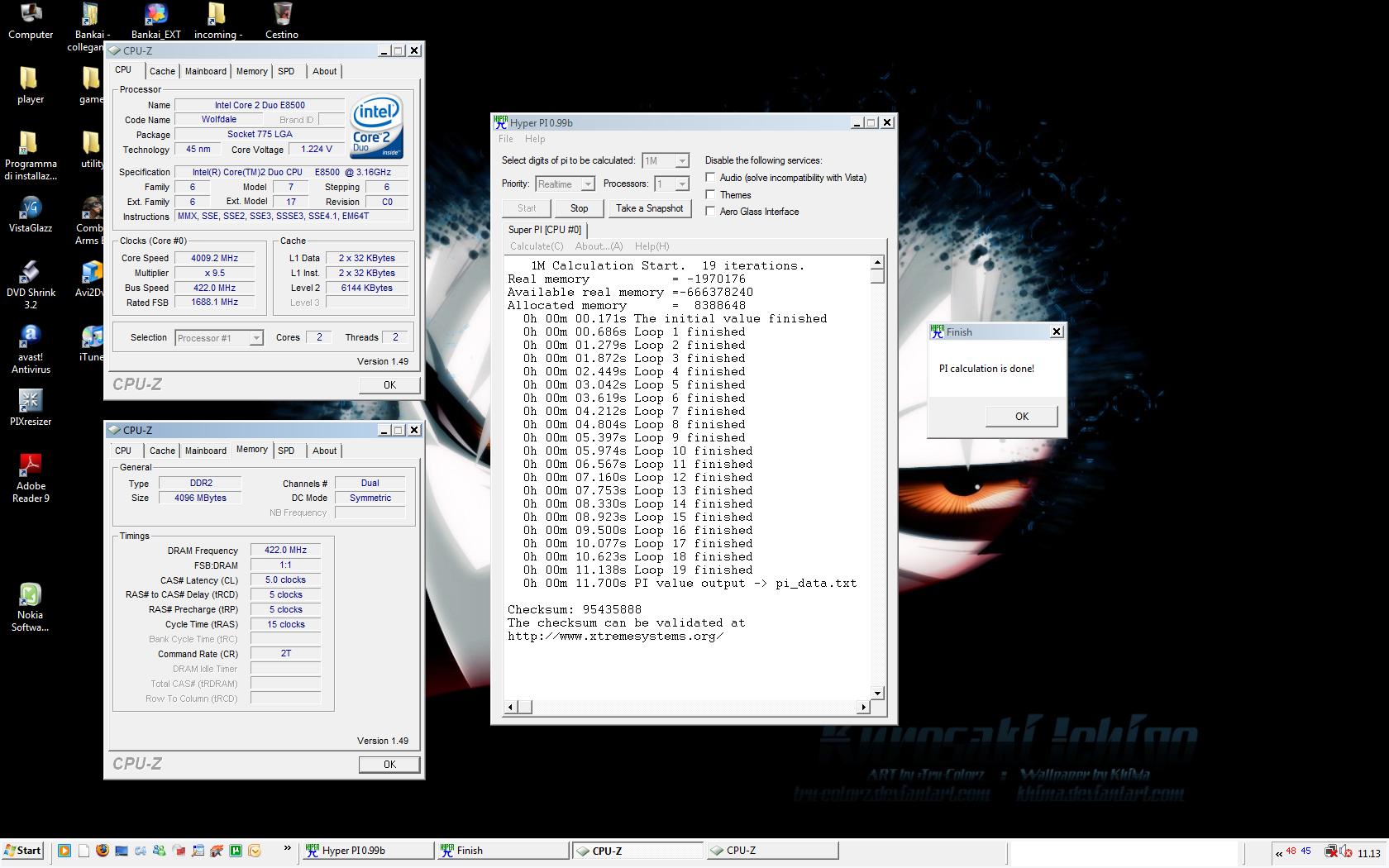Click the up arrow of Super PI vertical scrollbar
The width and height of the screenshot is (1389, 868).
click(x=877, y=263)
